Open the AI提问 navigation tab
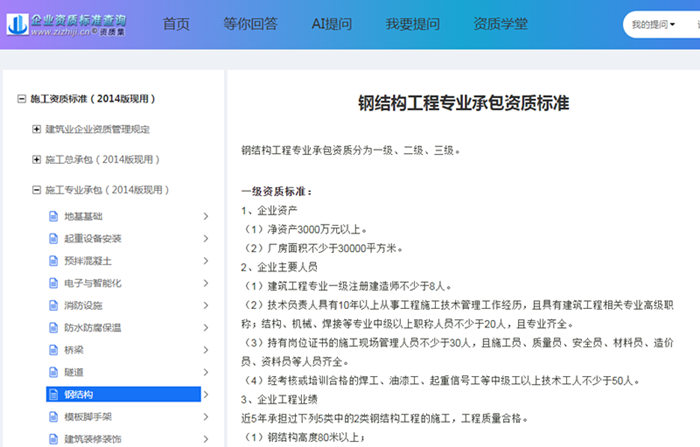Image resolution: width=700 pixels, height=447 pixels. (x=332, y=24)
